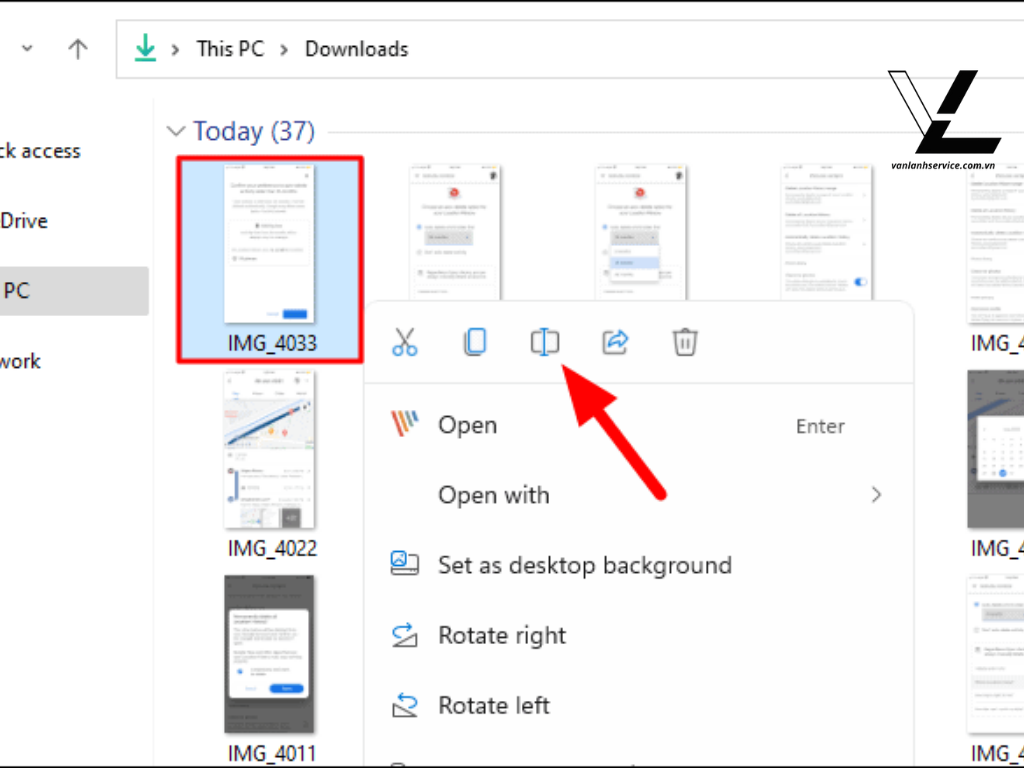Click the Set as desktop background icon
The height and width of the screenshot is (768, 1024).
click(404, 563)
